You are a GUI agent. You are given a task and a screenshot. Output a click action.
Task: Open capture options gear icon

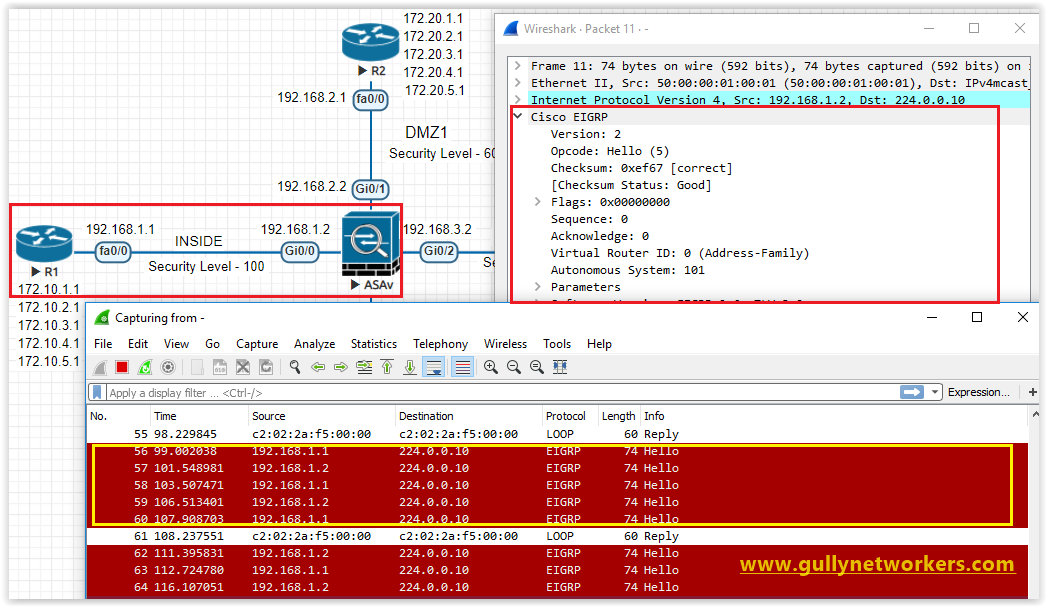(168, 367)
